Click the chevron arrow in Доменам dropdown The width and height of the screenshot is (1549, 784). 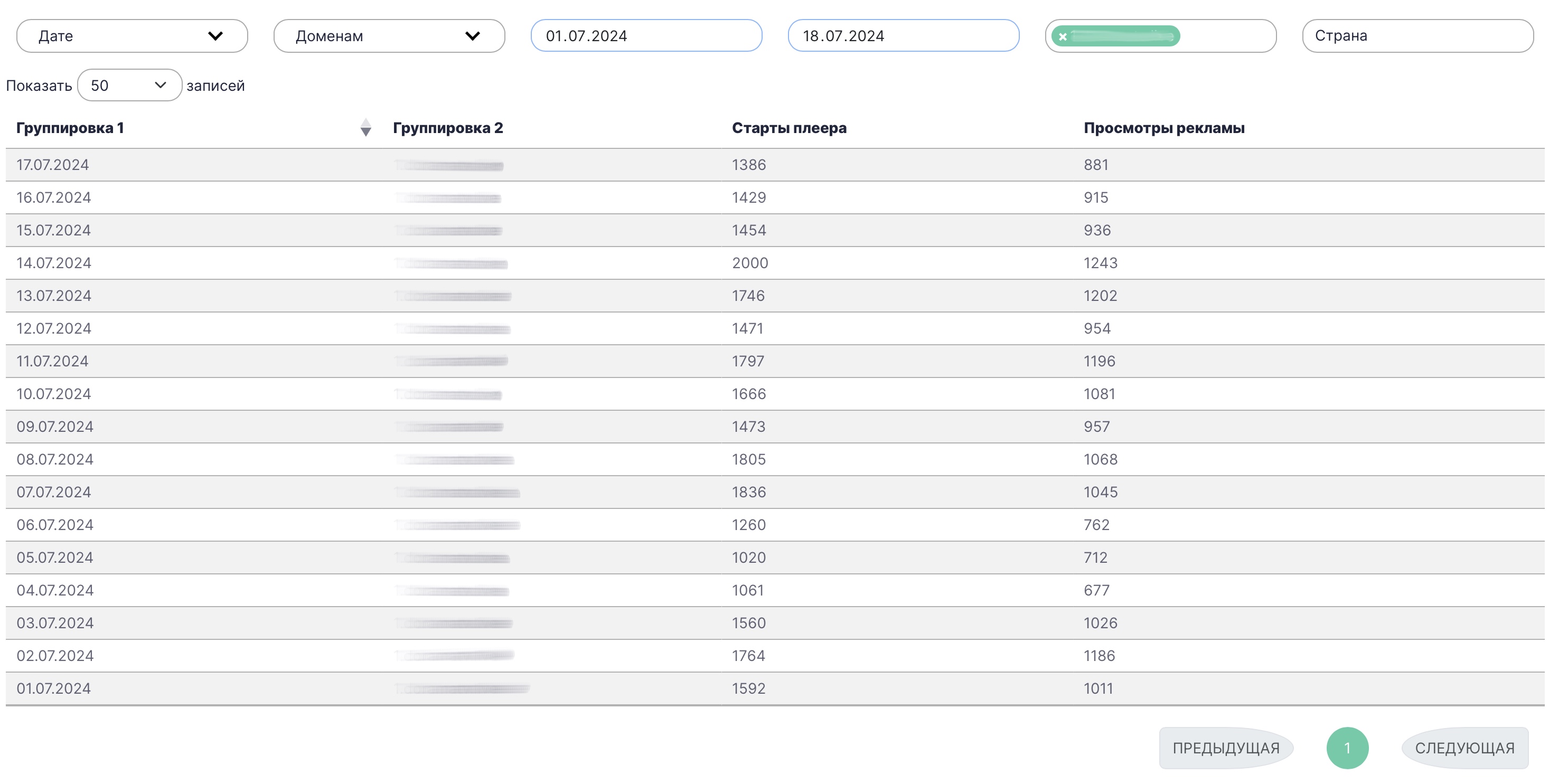point(473,36)
